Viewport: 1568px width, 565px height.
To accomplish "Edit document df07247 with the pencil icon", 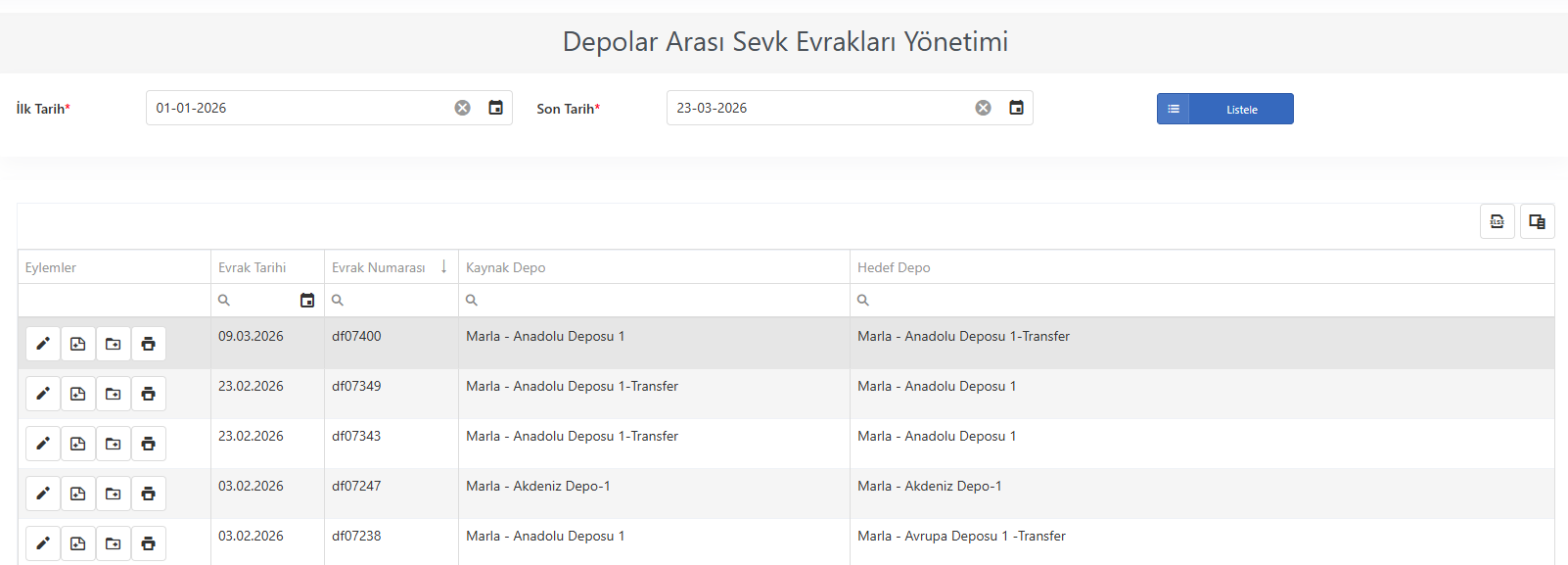I will coord(43,494).
